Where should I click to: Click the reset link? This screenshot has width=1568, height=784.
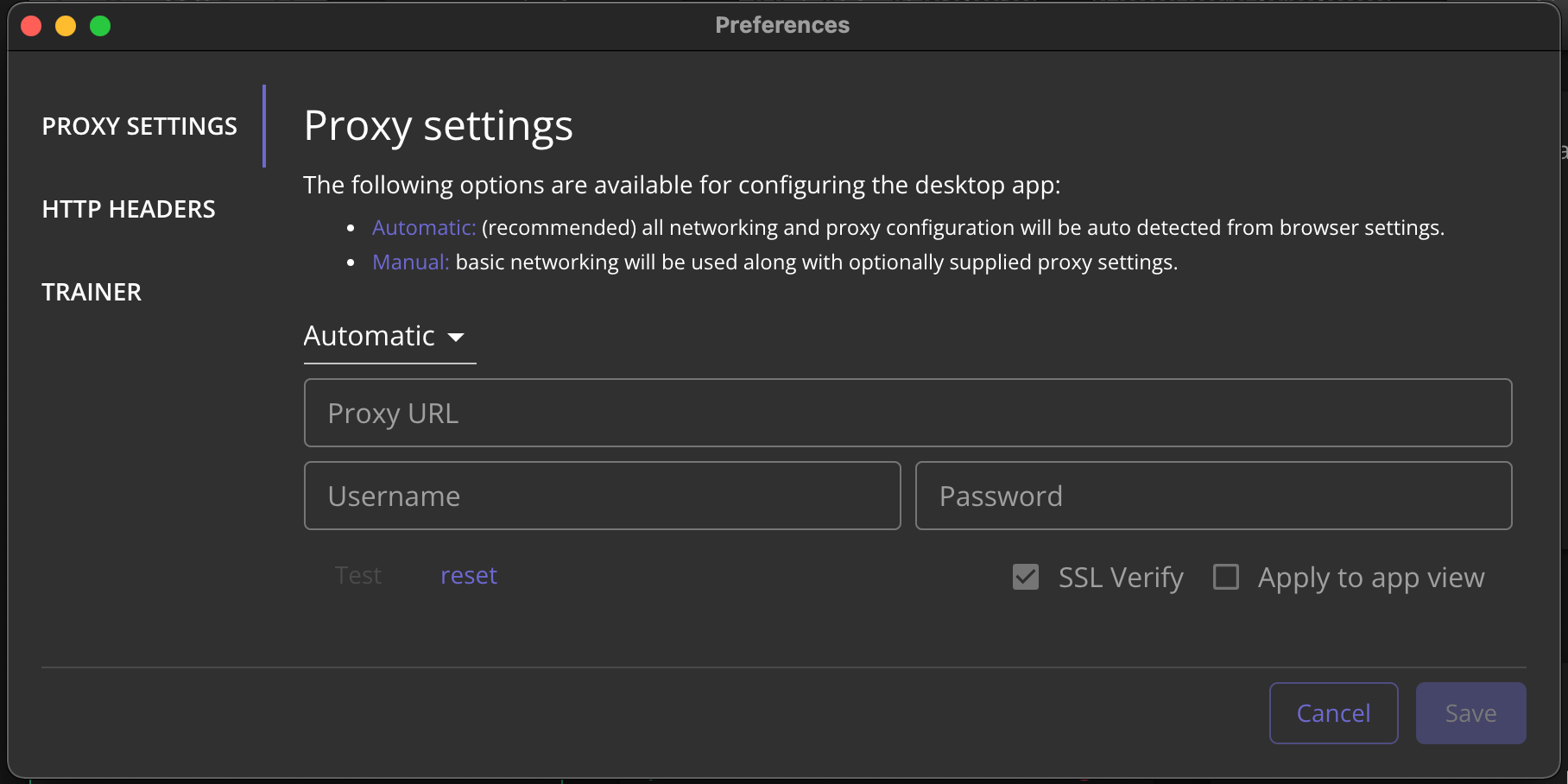coord(469,575)
